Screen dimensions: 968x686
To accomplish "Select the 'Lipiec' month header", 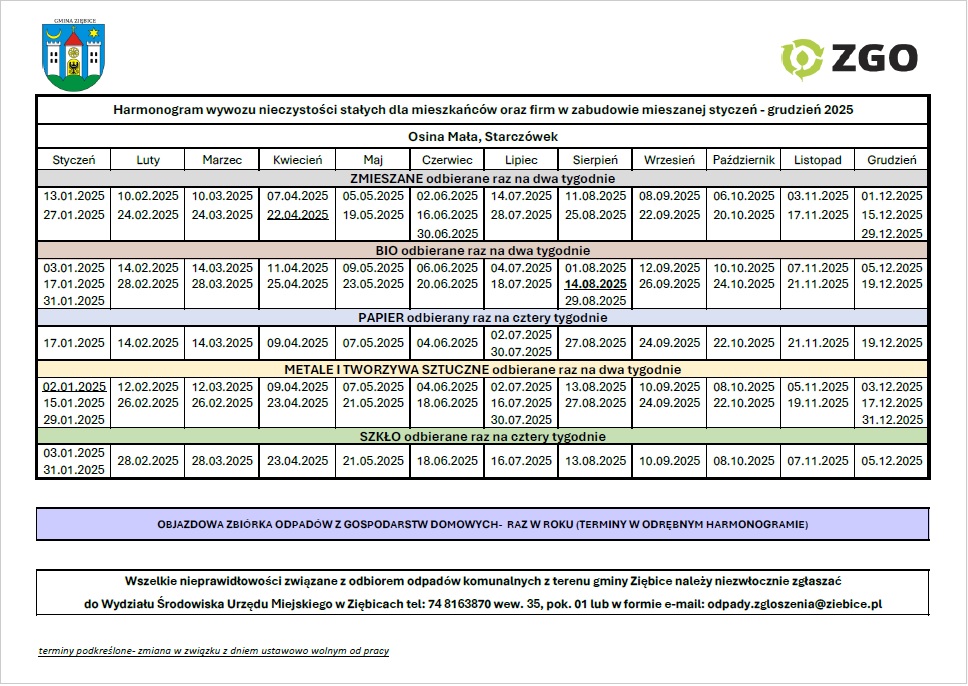I will 521,160.
